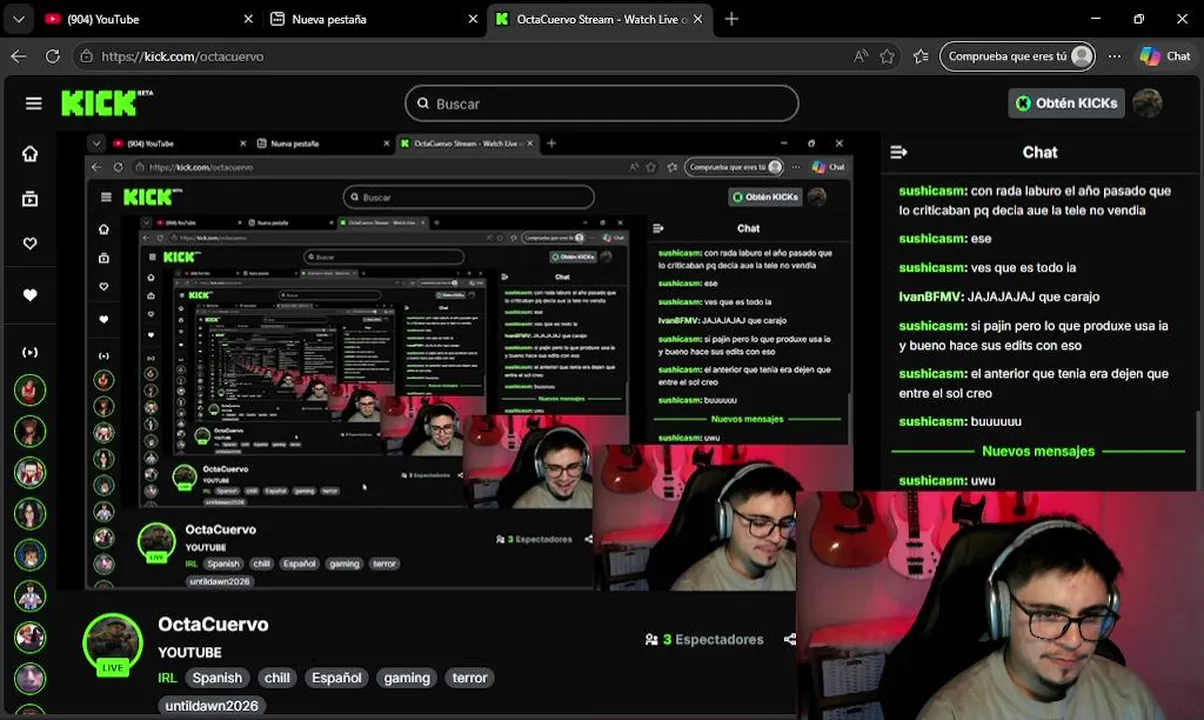Select the untildawn2026 tag
This screenshot has width=1204, height=720.
[212, 706]
